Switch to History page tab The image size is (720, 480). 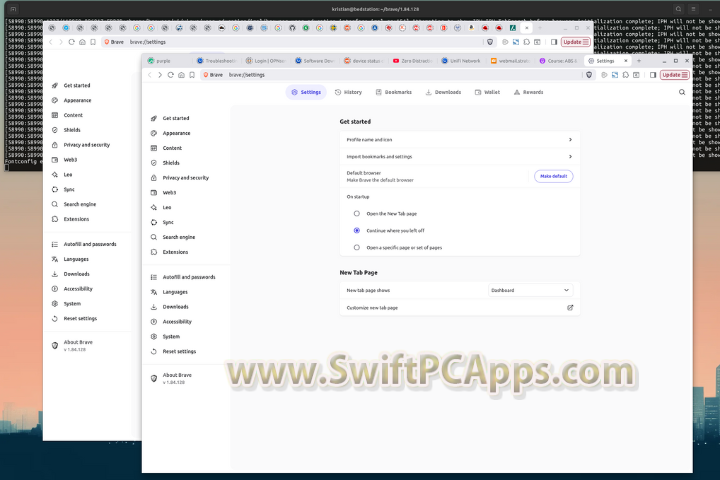(x=349, y=92)
